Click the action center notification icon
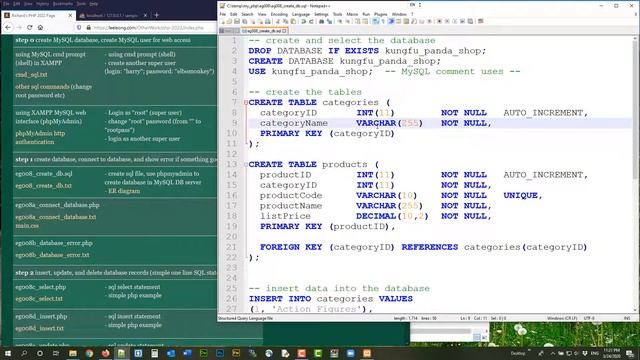Image resolution: width=640 pixels, height=360 pixels. pos(630,353)
